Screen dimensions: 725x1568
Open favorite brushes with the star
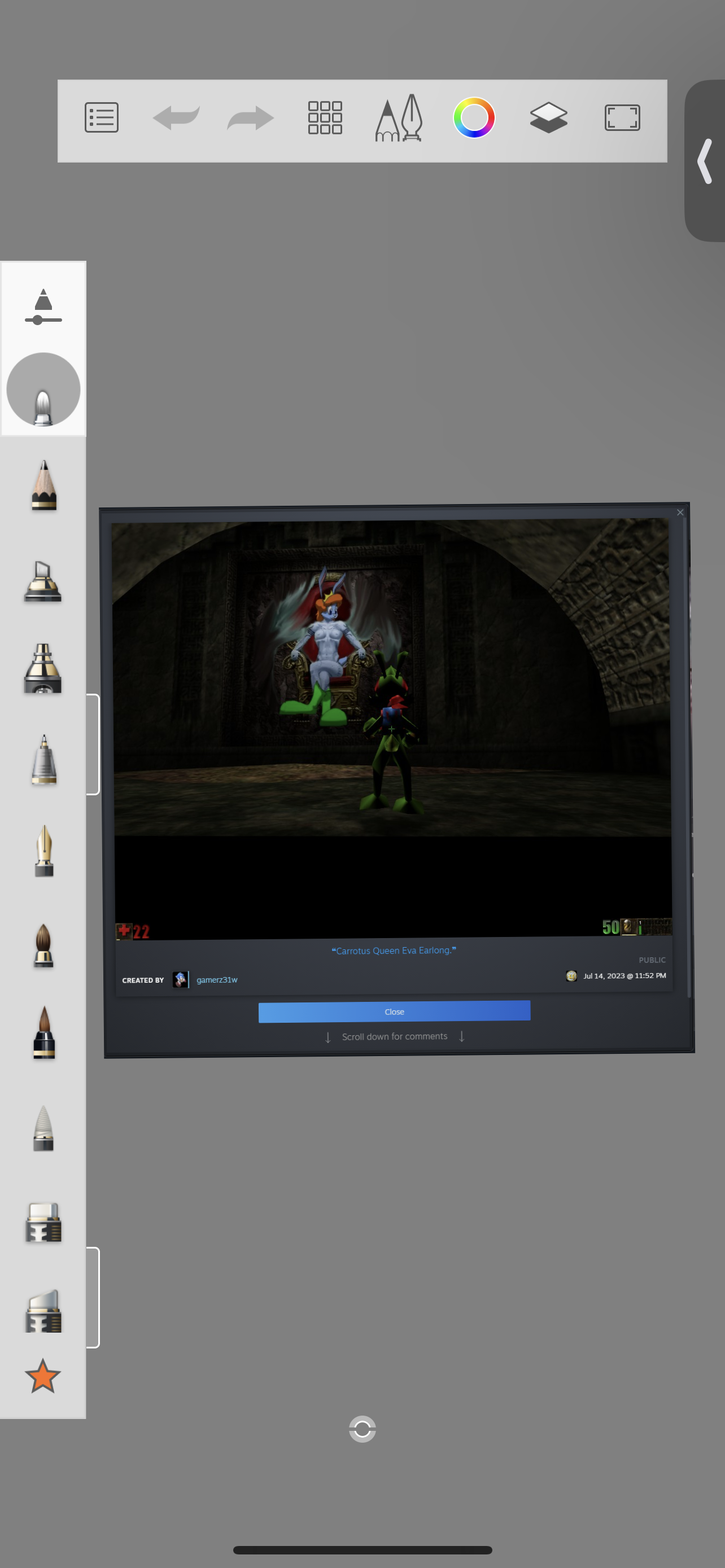point(42,1376)
